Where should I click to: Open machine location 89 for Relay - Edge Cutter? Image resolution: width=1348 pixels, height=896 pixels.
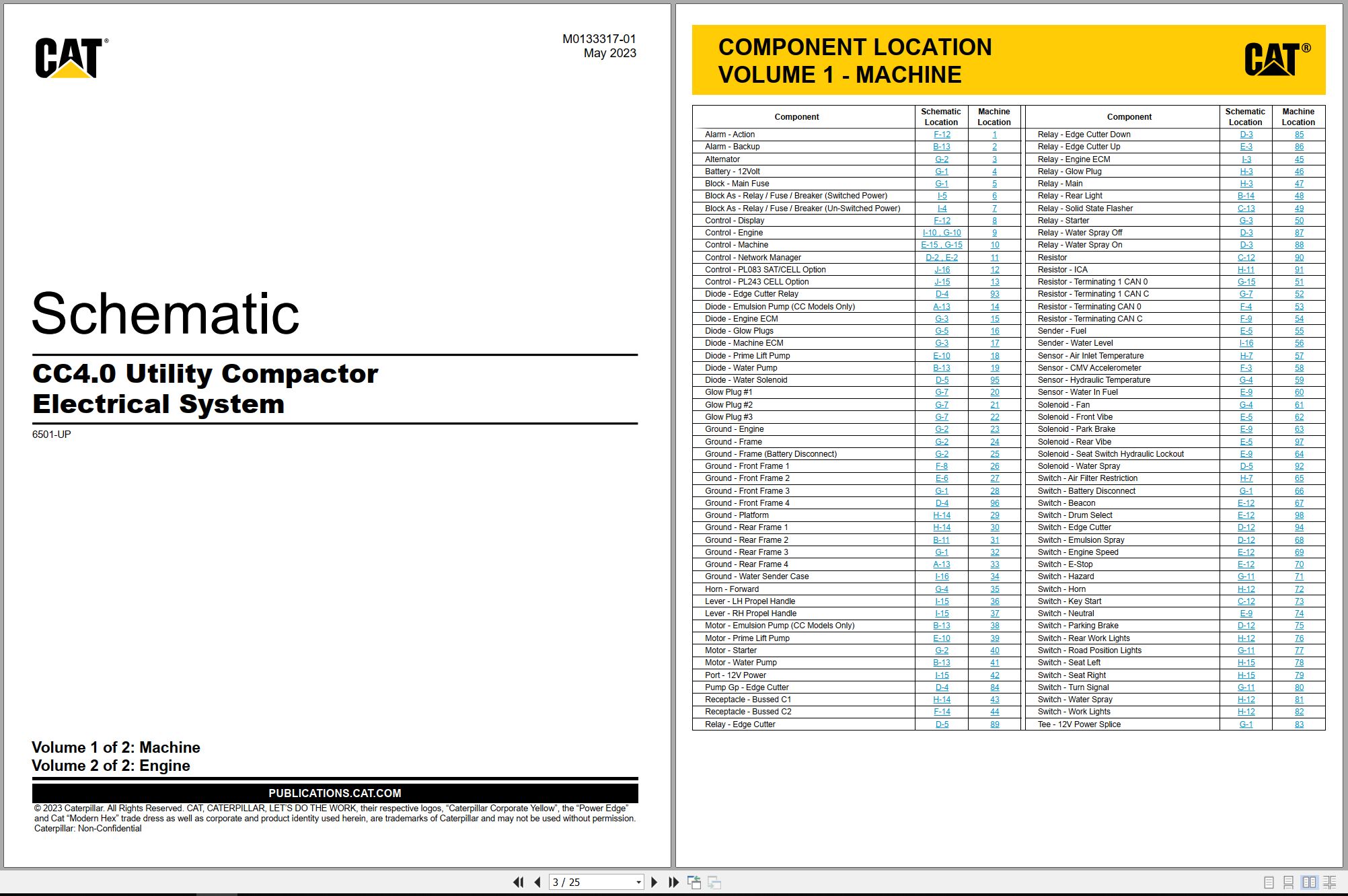(994, 724)
